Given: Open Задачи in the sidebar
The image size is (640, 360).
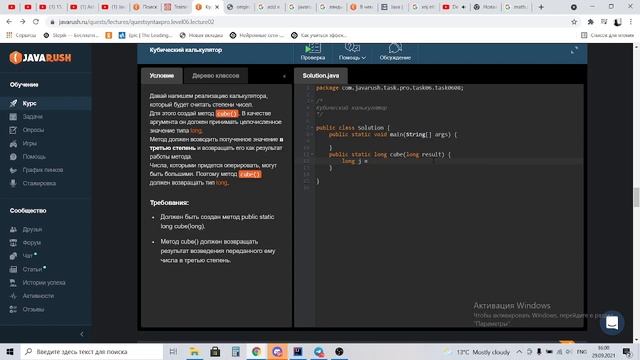Looking at the screenshot, I should 33,117.
